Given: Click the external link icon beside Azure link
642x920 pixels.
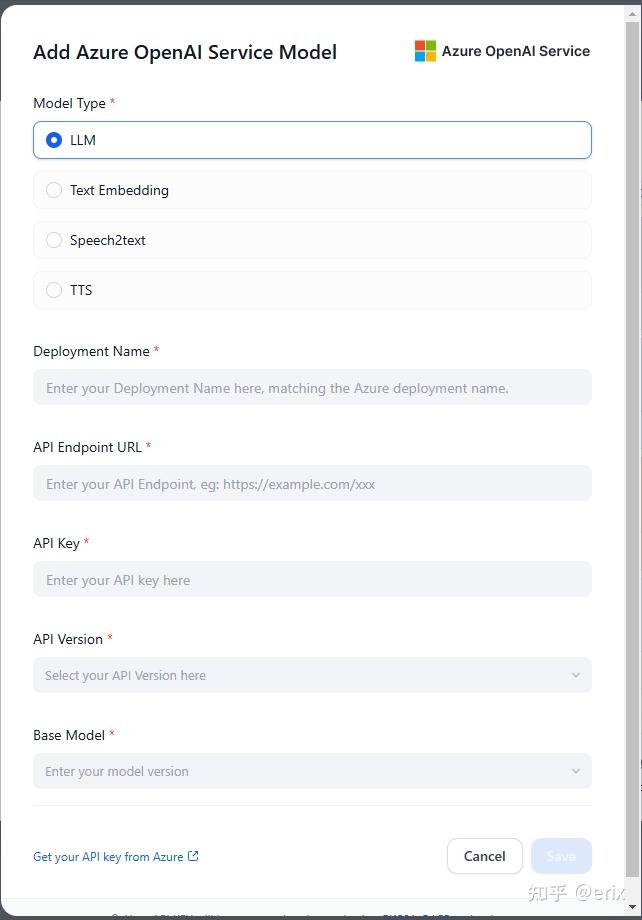Looking at the screenshot, I should coord(193,856).
